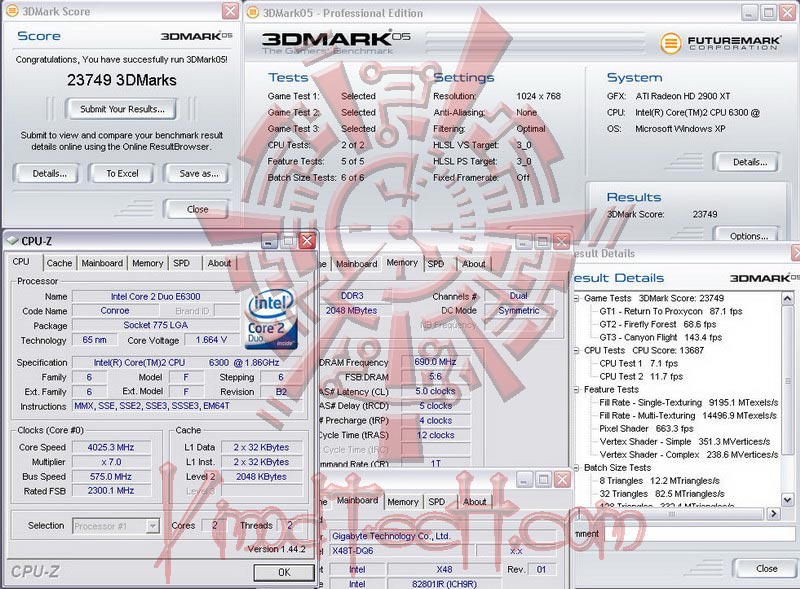Select GT3 - Canyon Flight row
The width and height of the screenshot is (800, 589).
pyautogui.click(x=660, y=337)
